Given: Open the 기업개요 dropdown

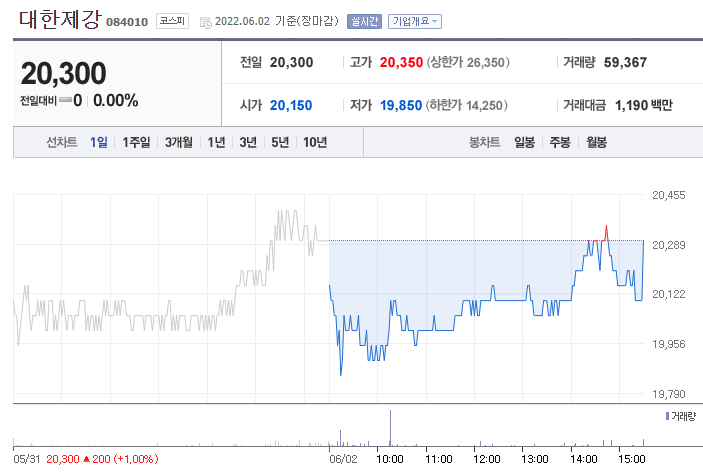Looking at the screenshot, I should tap(415, 22).
